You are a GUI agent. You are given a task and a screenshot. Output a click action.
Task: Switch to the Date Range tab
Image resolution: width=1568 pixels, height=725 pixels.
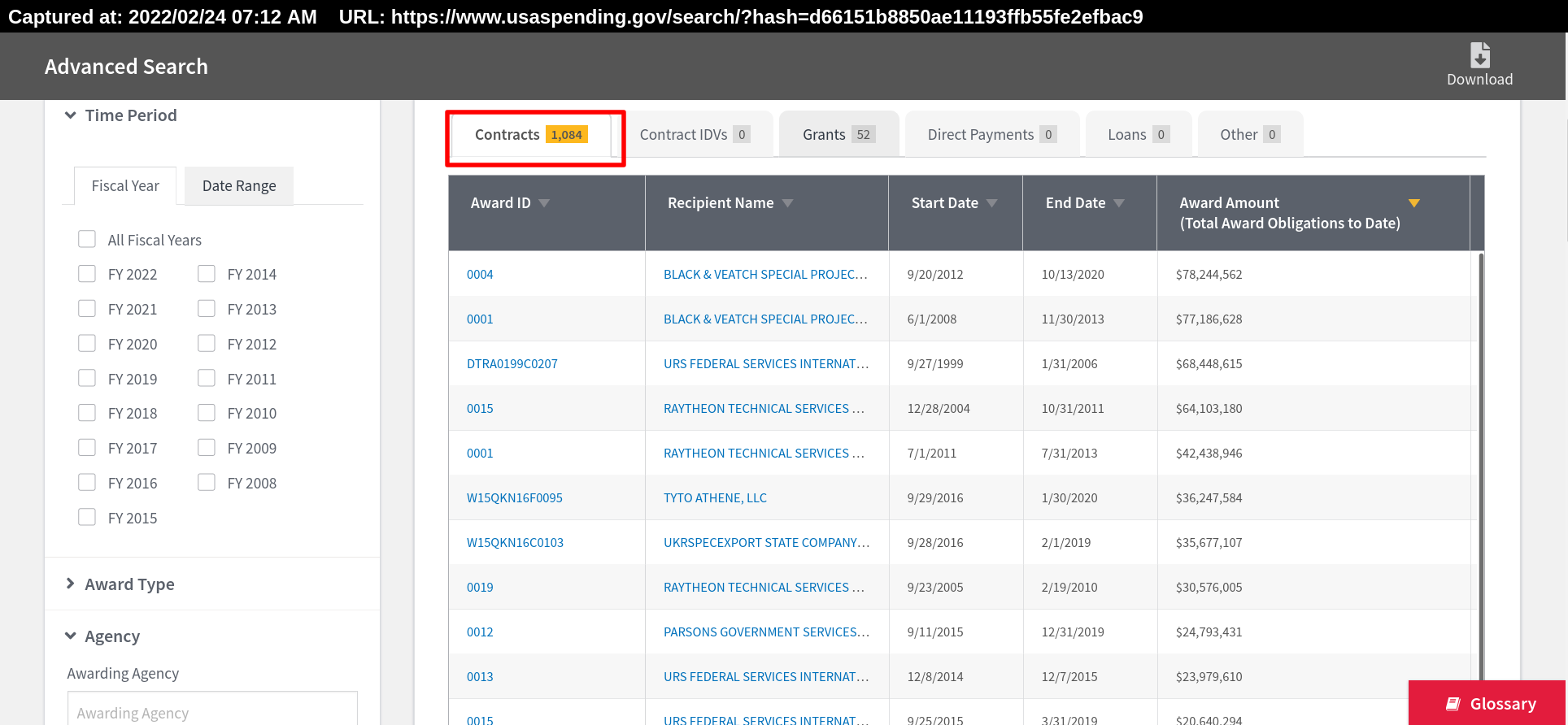click(x=239, y=186)
